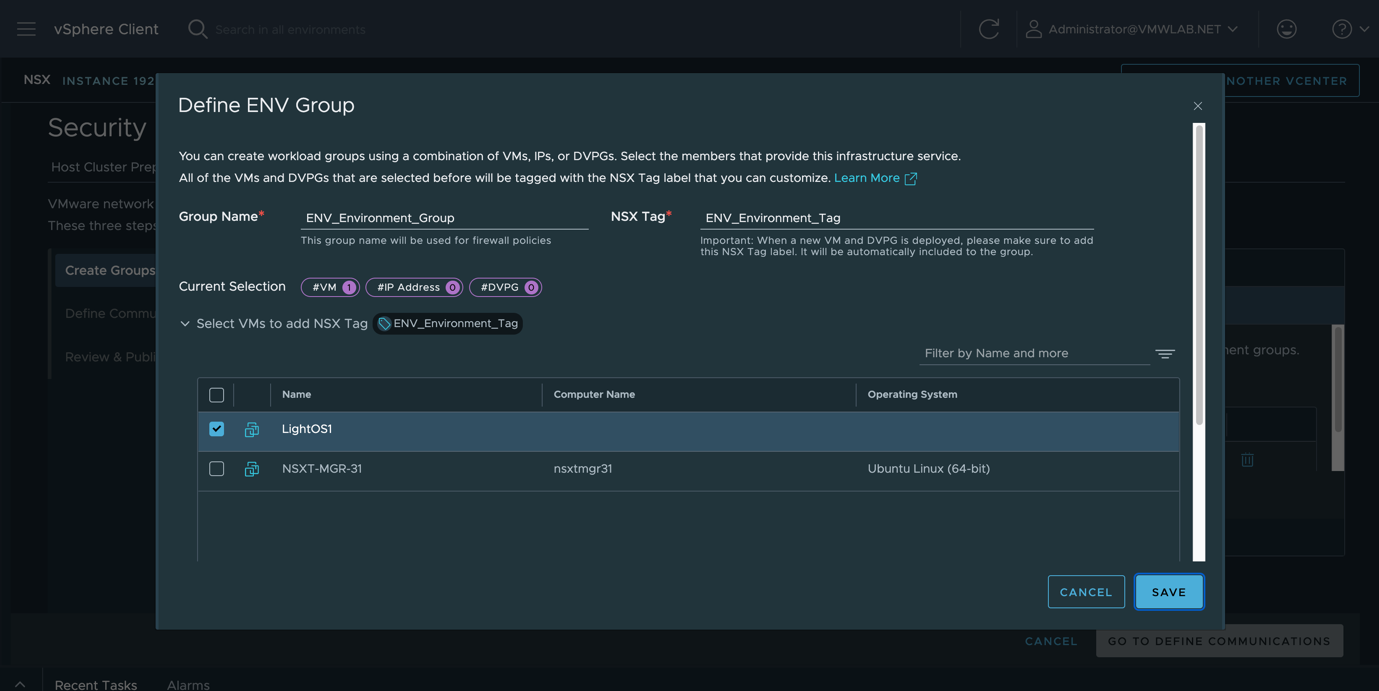This screenshot has width=1379, height=691.
Task: Sort by the Computer Name column header
Action: tap(594, 395)
